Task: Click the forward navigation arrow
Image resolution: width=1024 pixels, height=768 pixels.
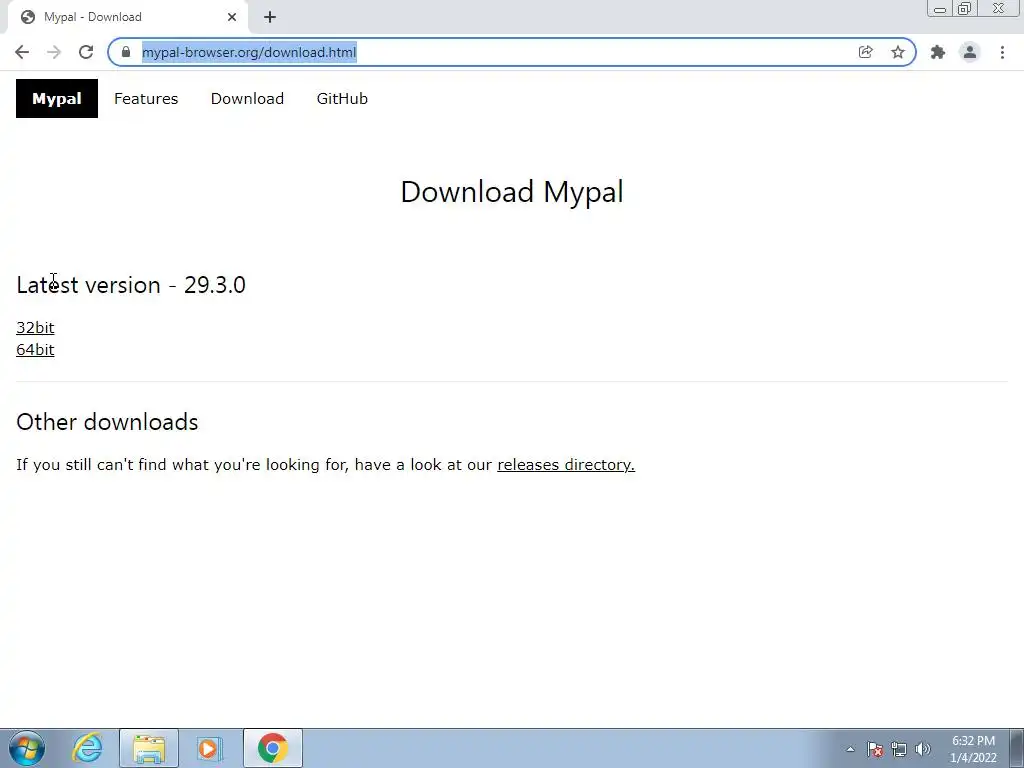Action: pyautogui.click(x=54, y=52)
